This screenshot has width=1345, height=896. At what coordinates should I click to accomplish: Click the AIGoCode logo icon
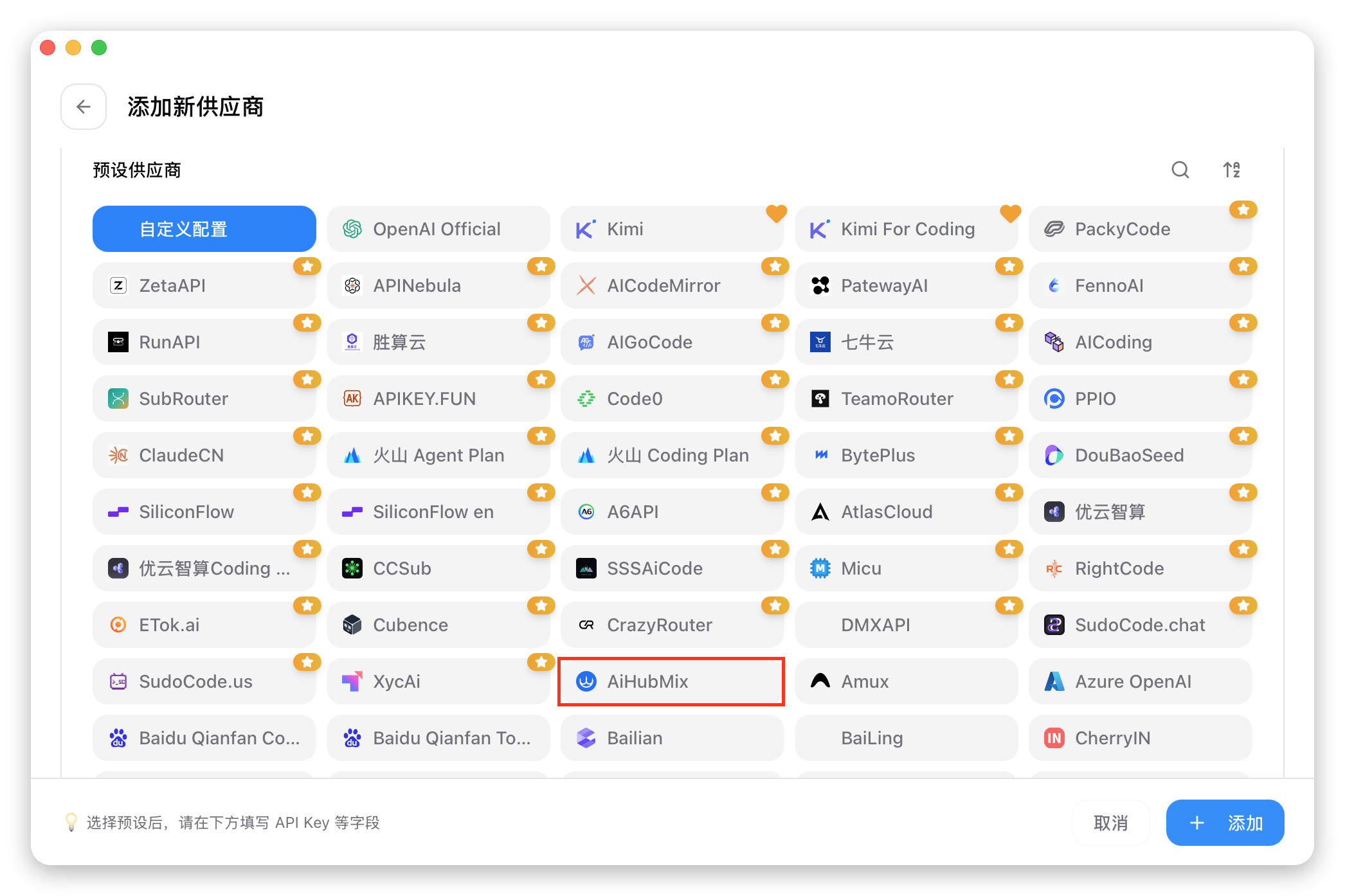[x=586, y=342]
